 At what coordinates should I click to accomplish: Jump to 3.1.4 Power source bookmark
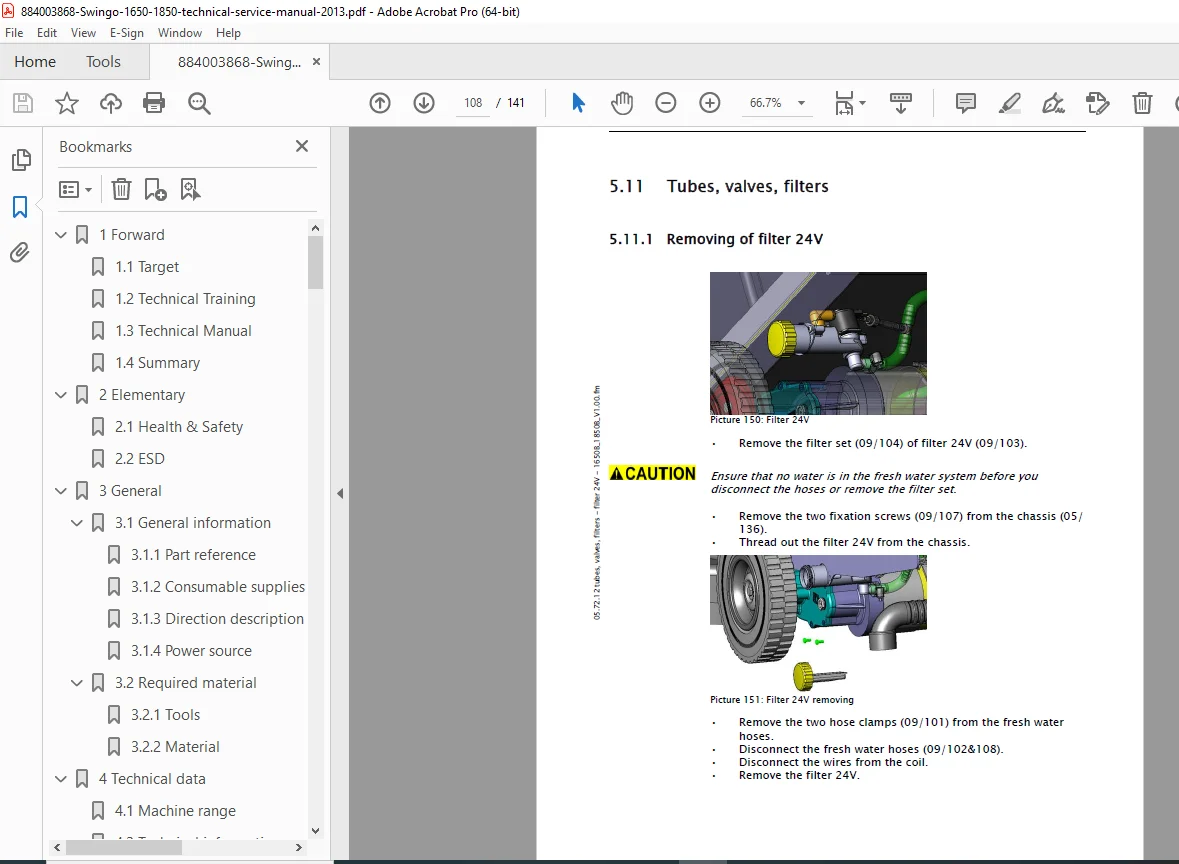click(191, 651)
